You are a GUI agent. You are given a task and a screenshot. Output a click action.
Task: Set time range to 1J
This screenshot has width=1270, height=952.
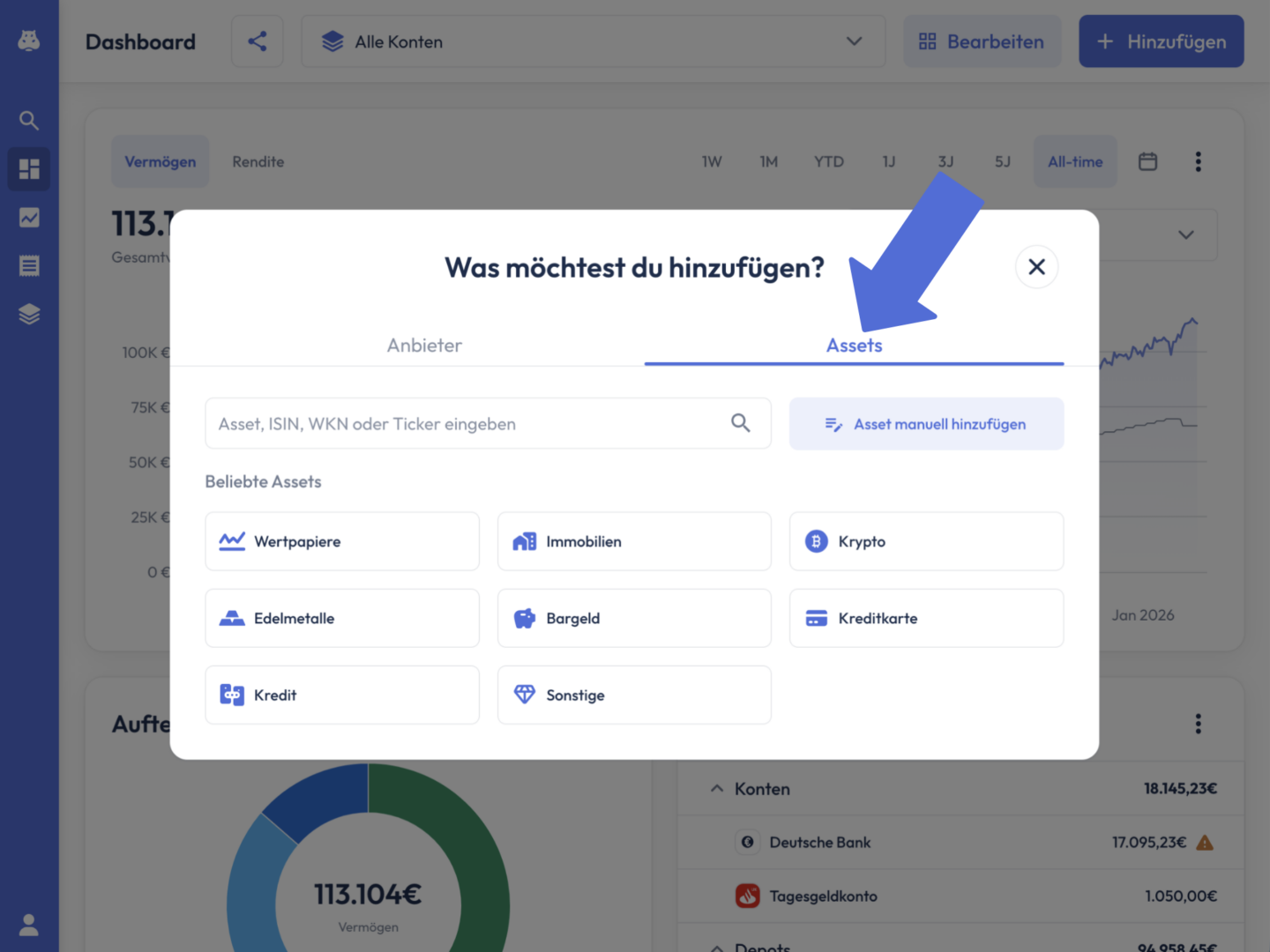pyautogui.click(x=889, y=161)
